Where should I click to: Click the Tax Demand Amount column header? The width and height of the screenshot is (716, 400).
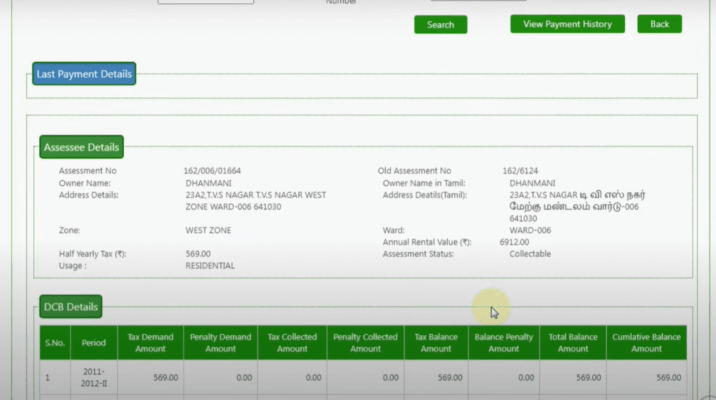click(x=150, y=342)
